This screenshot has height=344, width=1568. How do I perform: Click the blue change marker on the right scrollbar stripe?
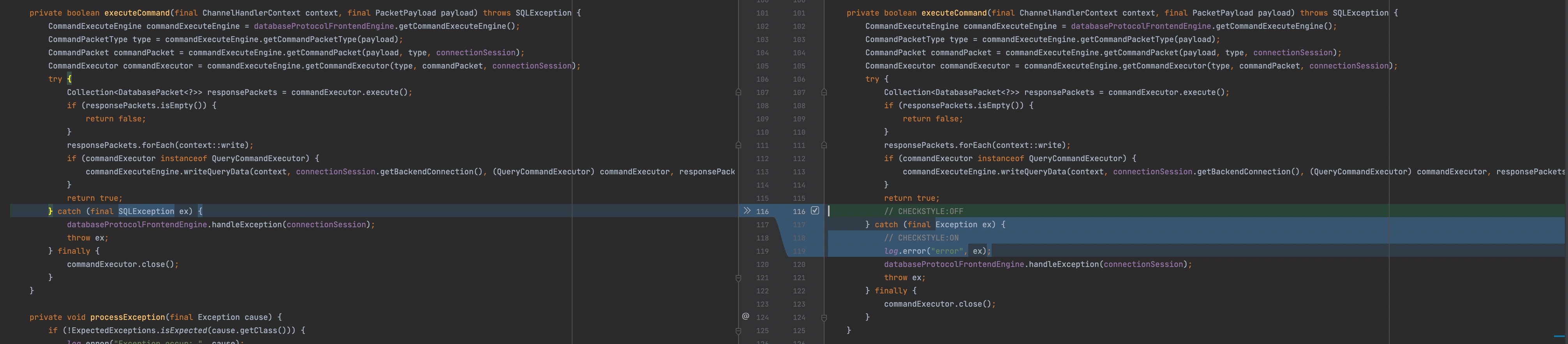click(1559, 335)
